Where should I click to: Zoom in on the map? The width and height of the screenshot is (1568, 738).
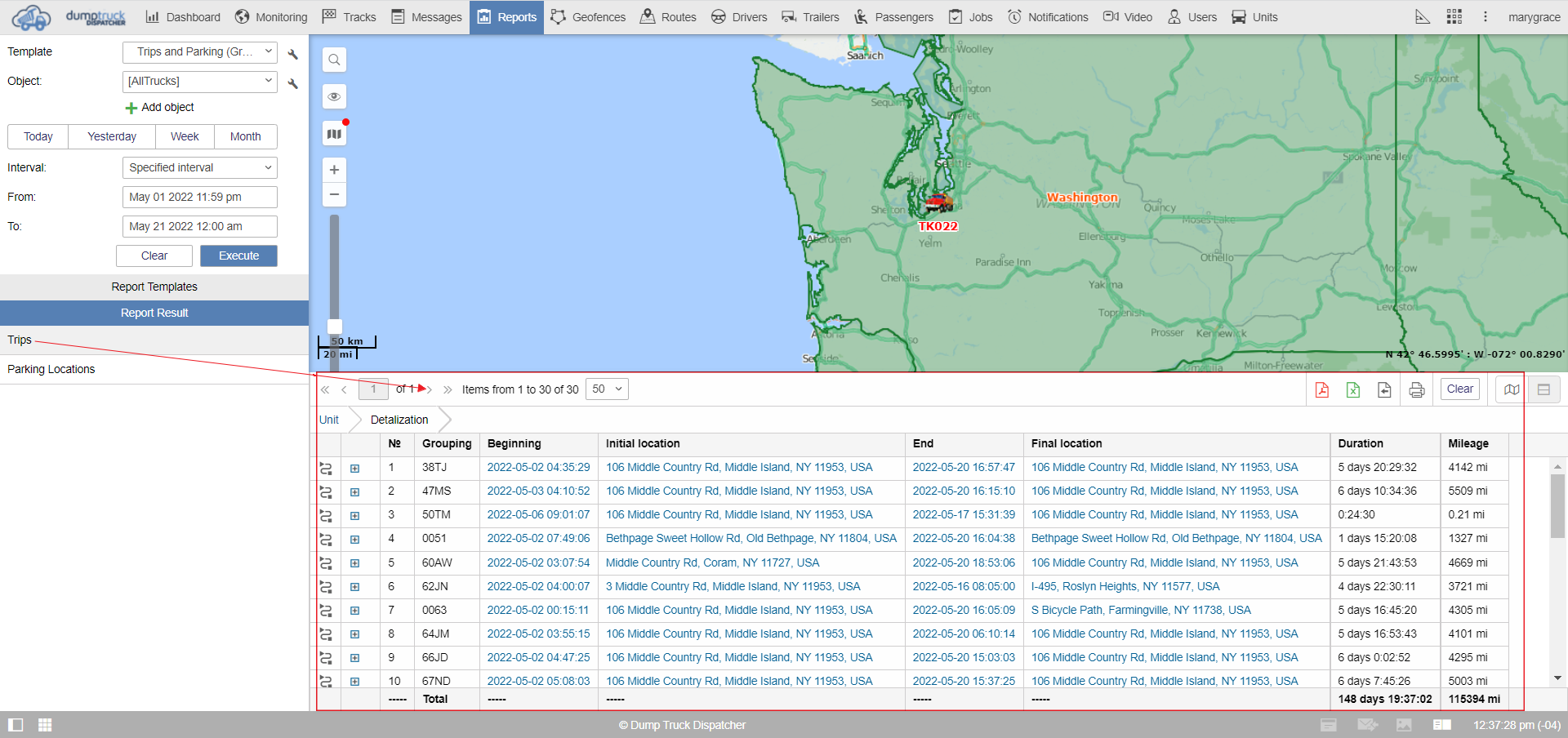pos(334,170)
